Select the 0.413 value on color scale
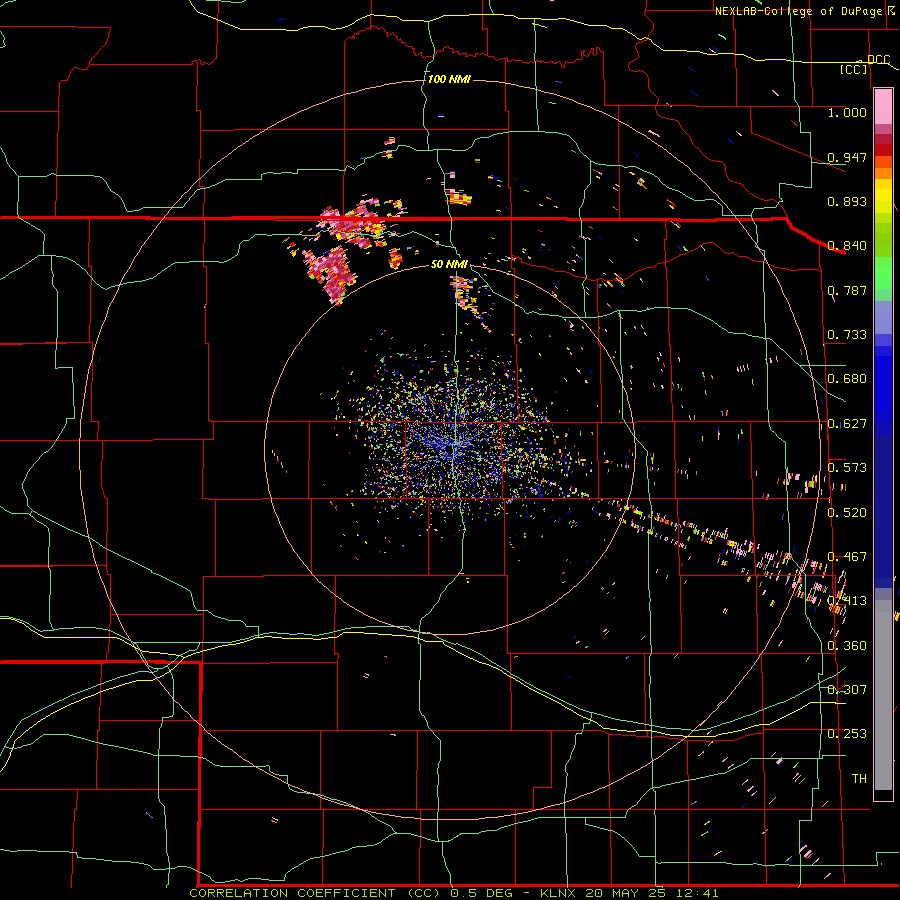900x900 pixels. coord(847,601)
